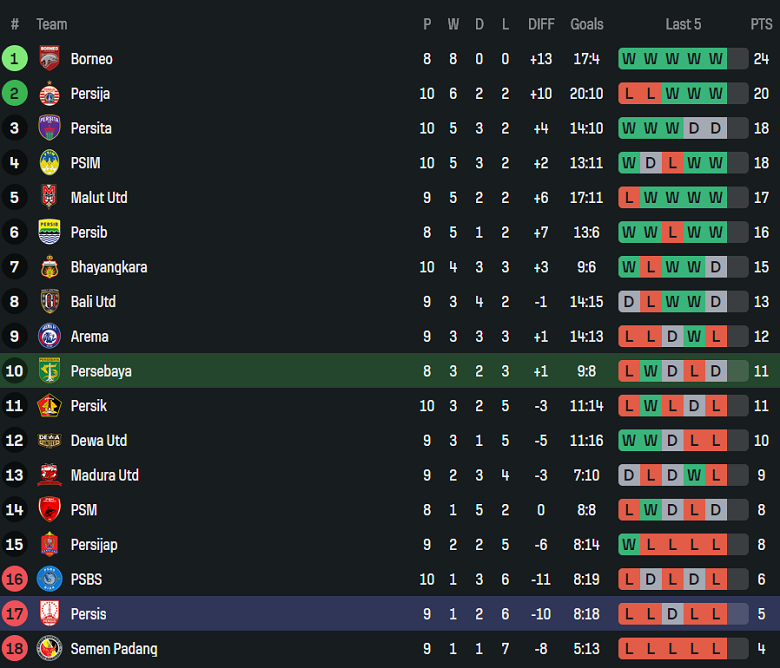Screen dimensions: 780x668
Task: Click the Persib club badge
Action: (49, 232)
